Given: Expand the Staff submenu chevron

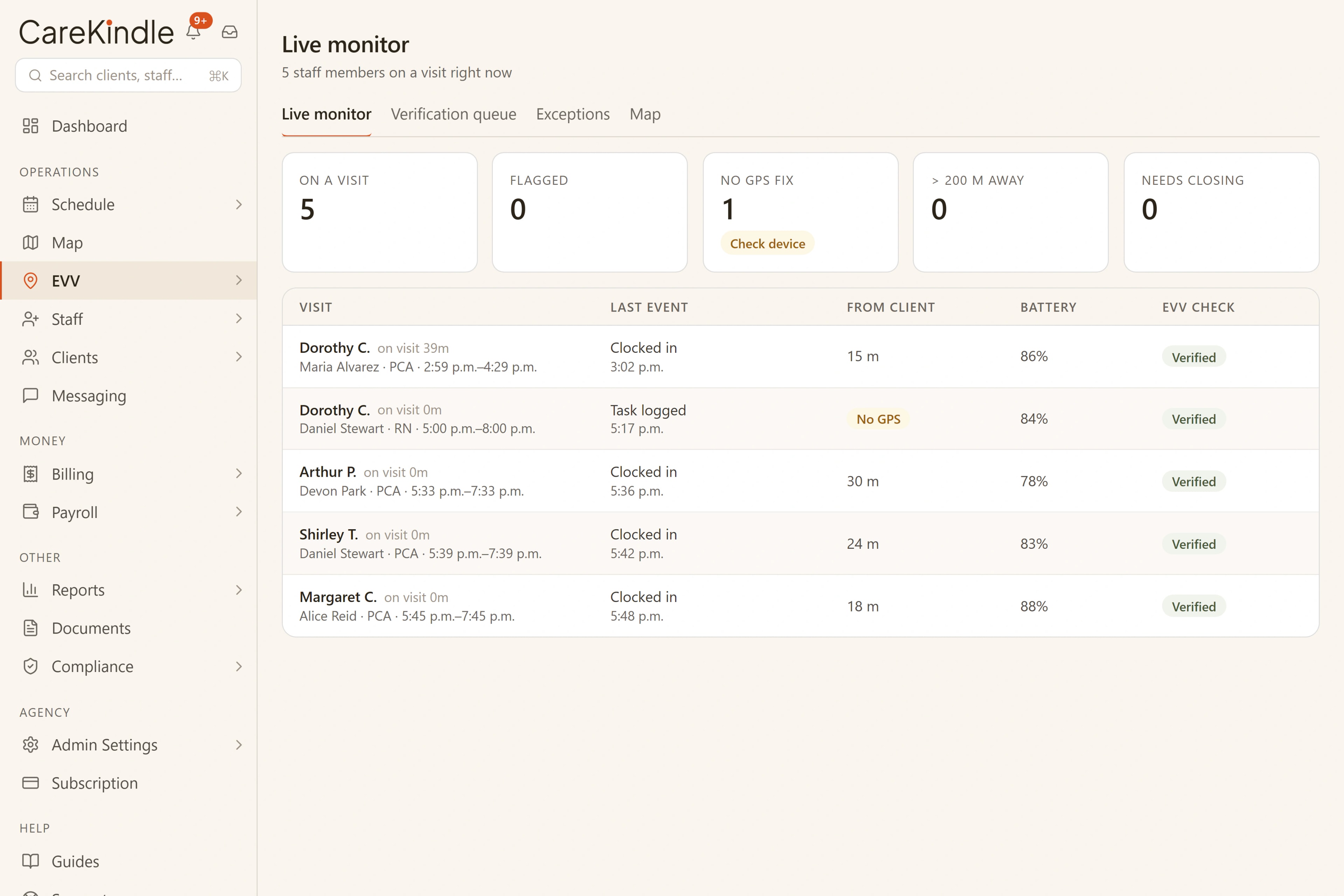Looking at the screenshot, I should (x=239, y=318).
